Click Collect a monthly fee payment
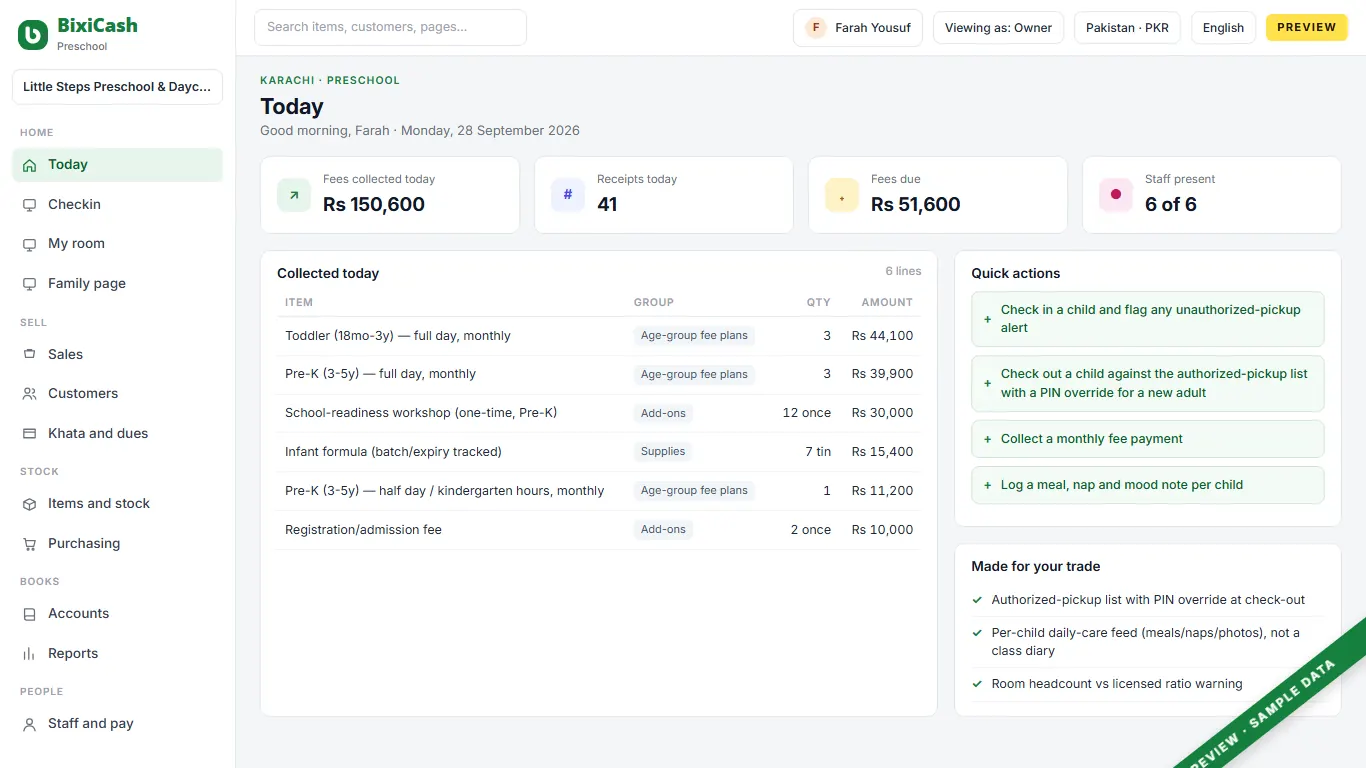Viewport: 1366px width, 768px height. [x=1148, y=439]
